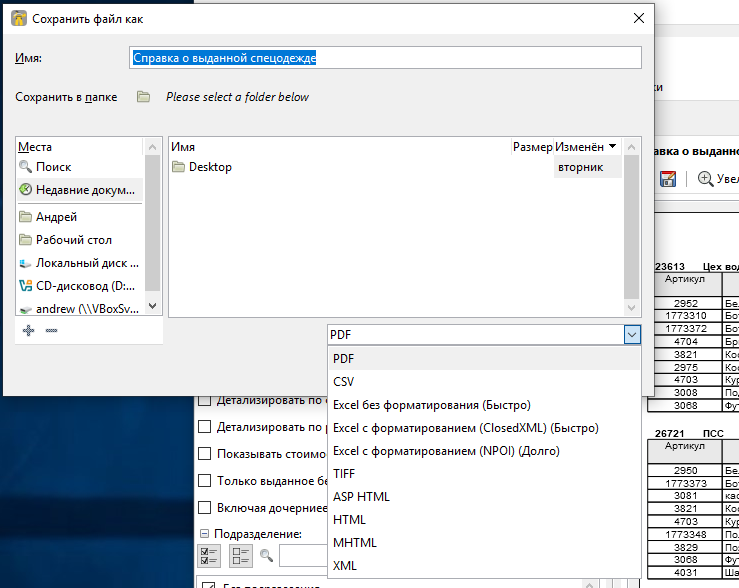Open the CD-дисковод drive location
Screen dimensions: 739x588
click(x=80, y=286)
